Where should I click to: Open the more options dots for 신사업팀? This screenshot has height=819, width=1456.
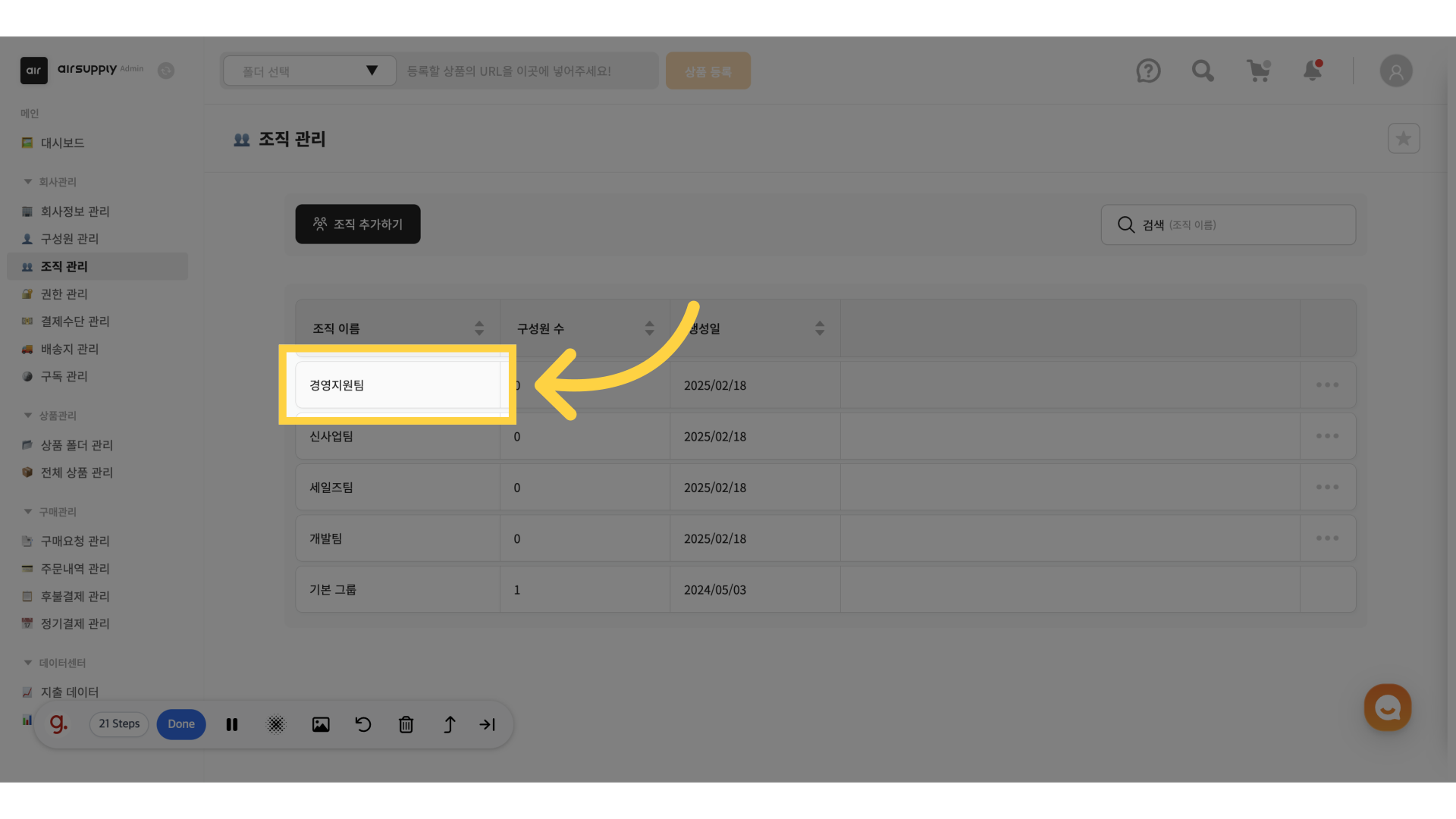click(x=1327, y=436)
